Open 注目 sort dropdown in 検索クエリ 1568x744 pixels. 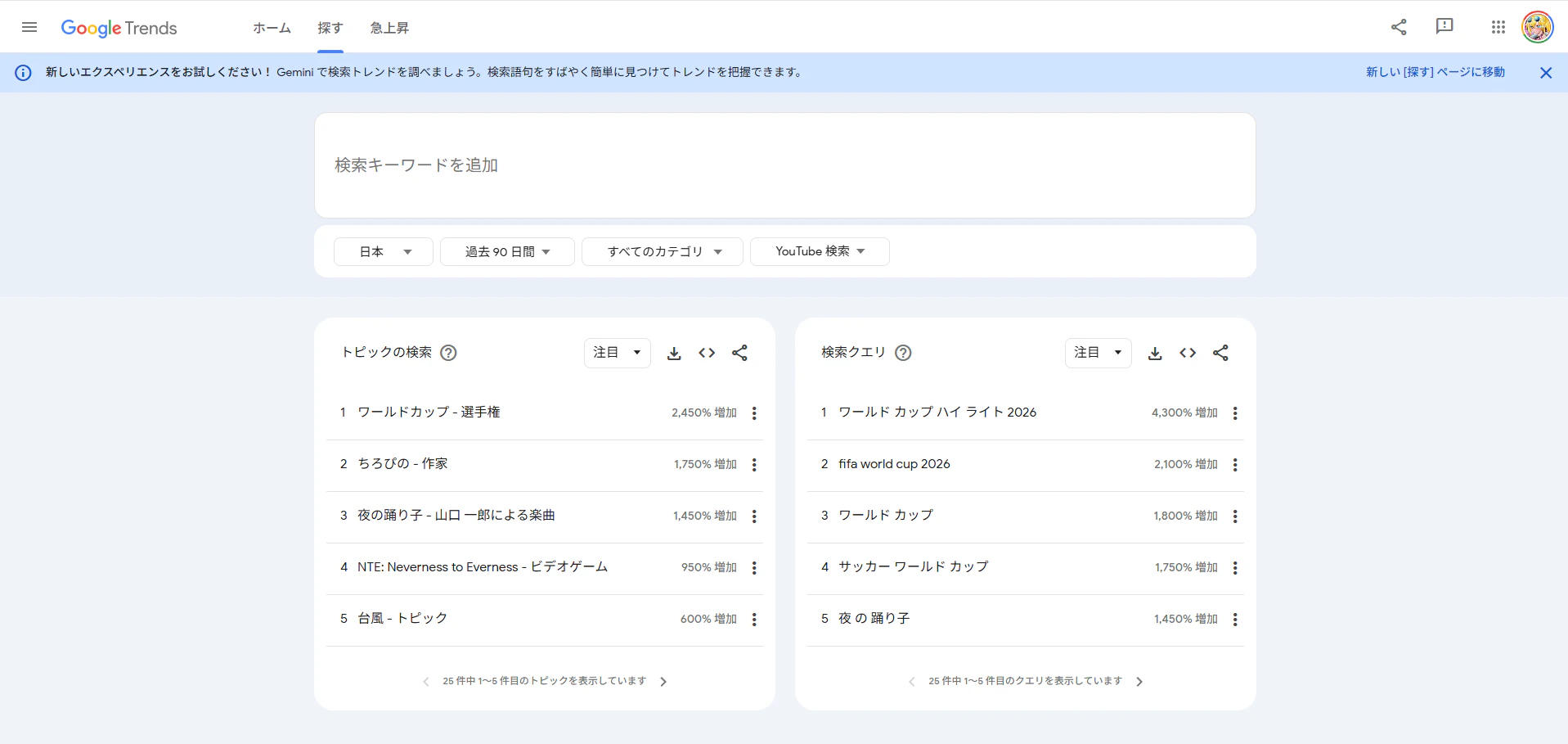(1098, 353)
